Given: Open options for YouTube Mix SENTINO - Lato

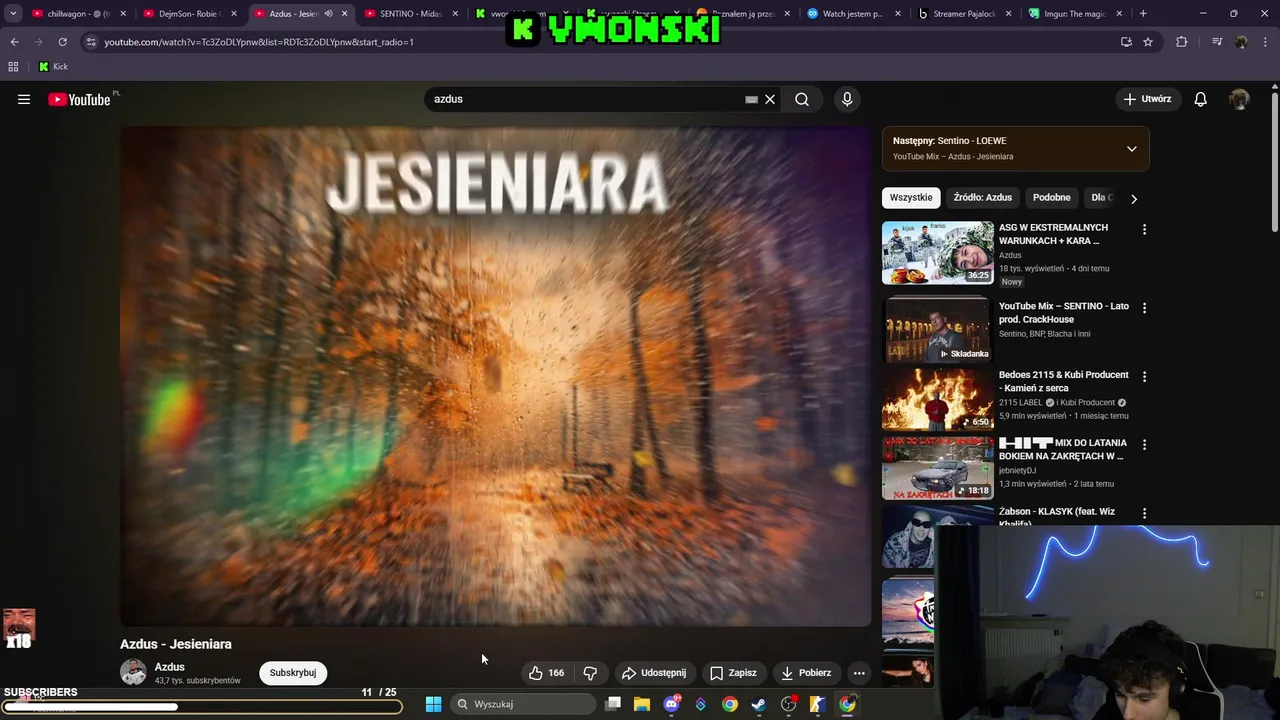Looking at the screenshot, I should (1144, 308).
